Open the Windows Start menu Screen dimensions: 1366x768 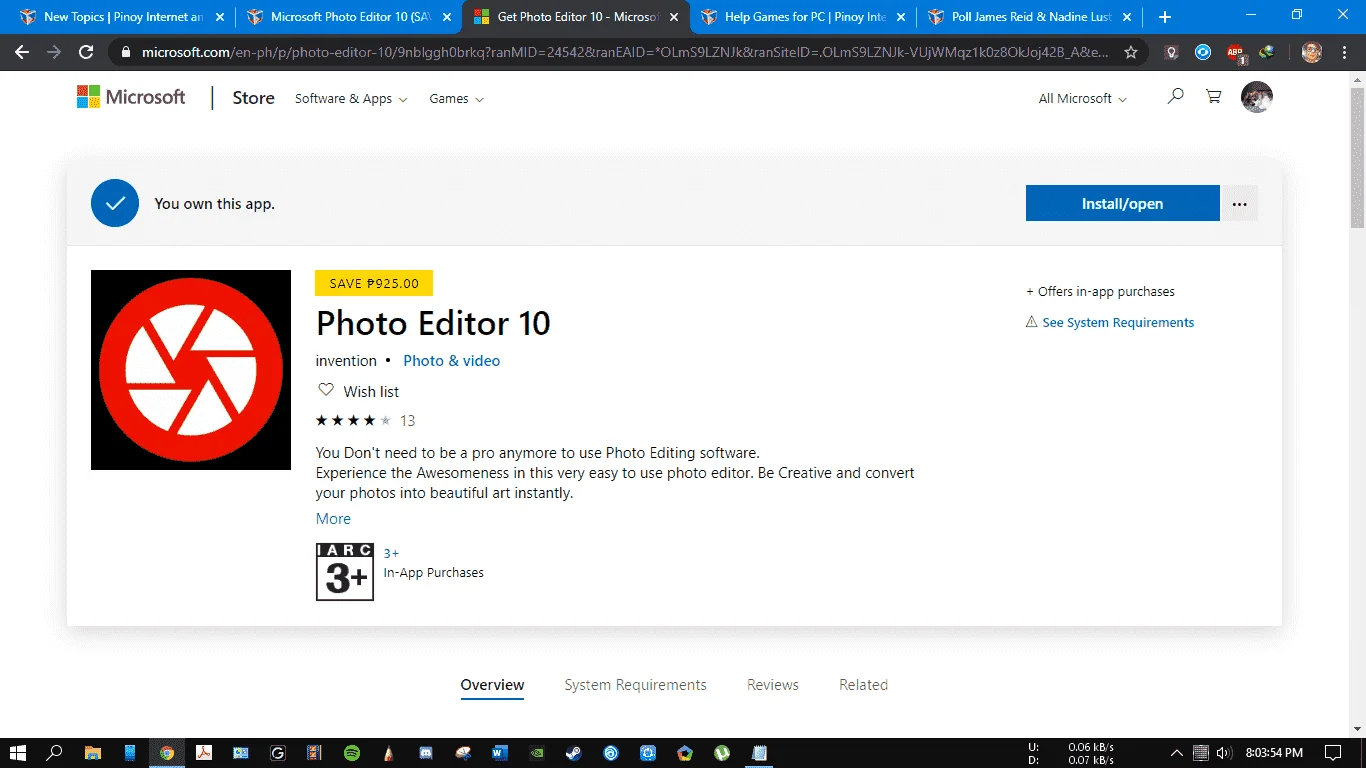(18, 753)
